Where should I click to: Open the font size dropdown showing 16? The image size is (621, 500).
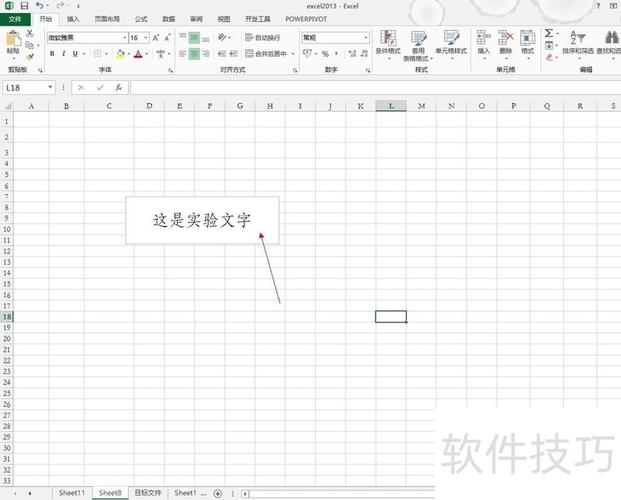pos(146,38)
